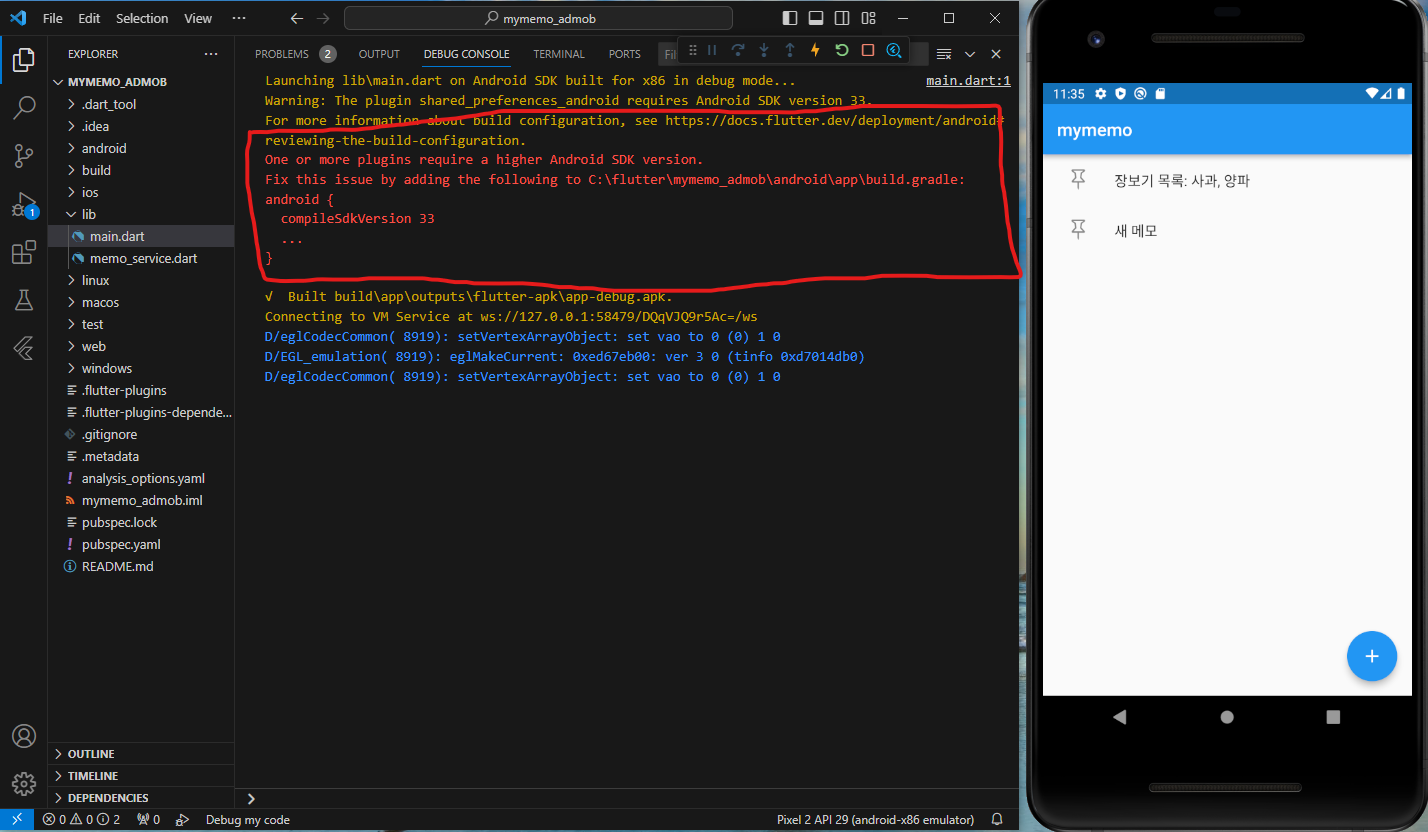Open forwarded ports status item
The width and height of the screenshot is (1428, 832).
pos(148,820)
